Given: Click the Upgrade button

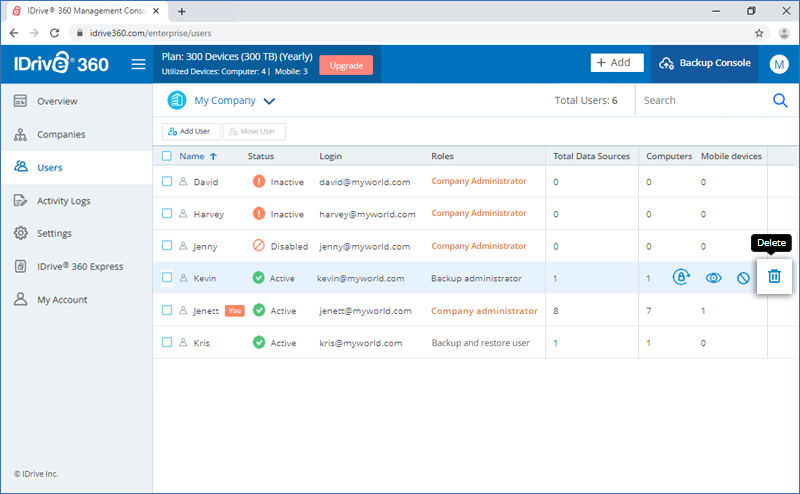Looking at the screenshot, I should 346,65.
